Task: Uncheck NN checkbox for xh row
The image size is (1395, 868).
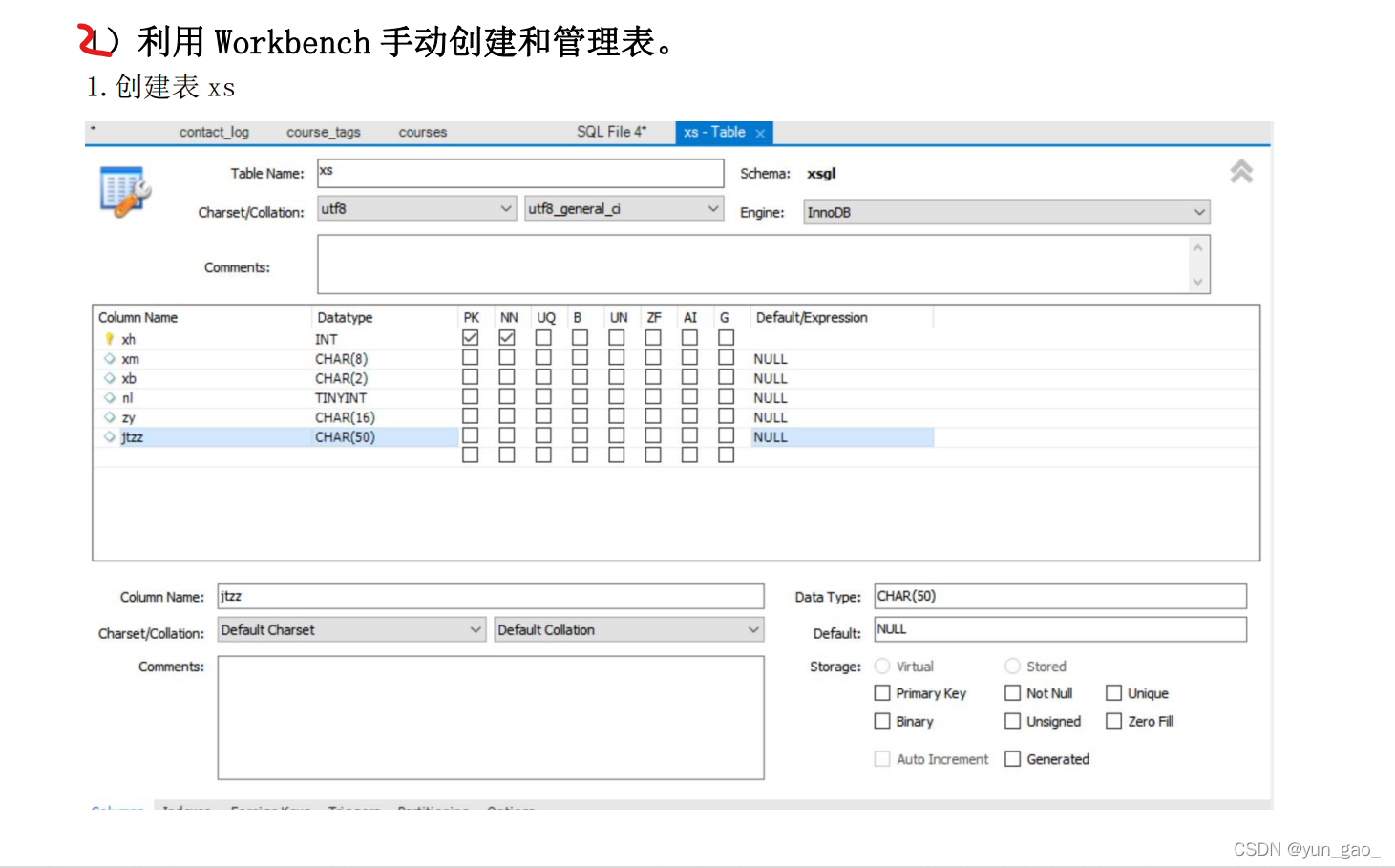Action: [x=507, y=338]
